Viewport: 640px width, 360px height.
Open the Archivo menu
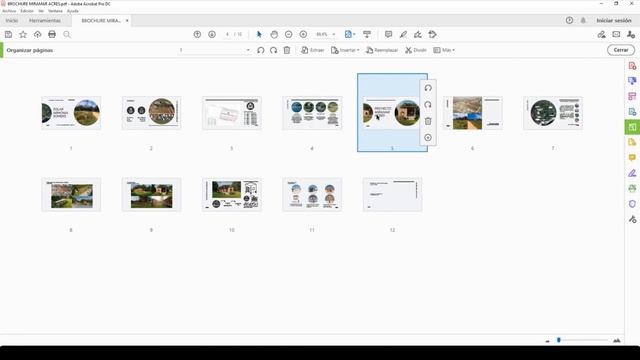coord(9,11)
